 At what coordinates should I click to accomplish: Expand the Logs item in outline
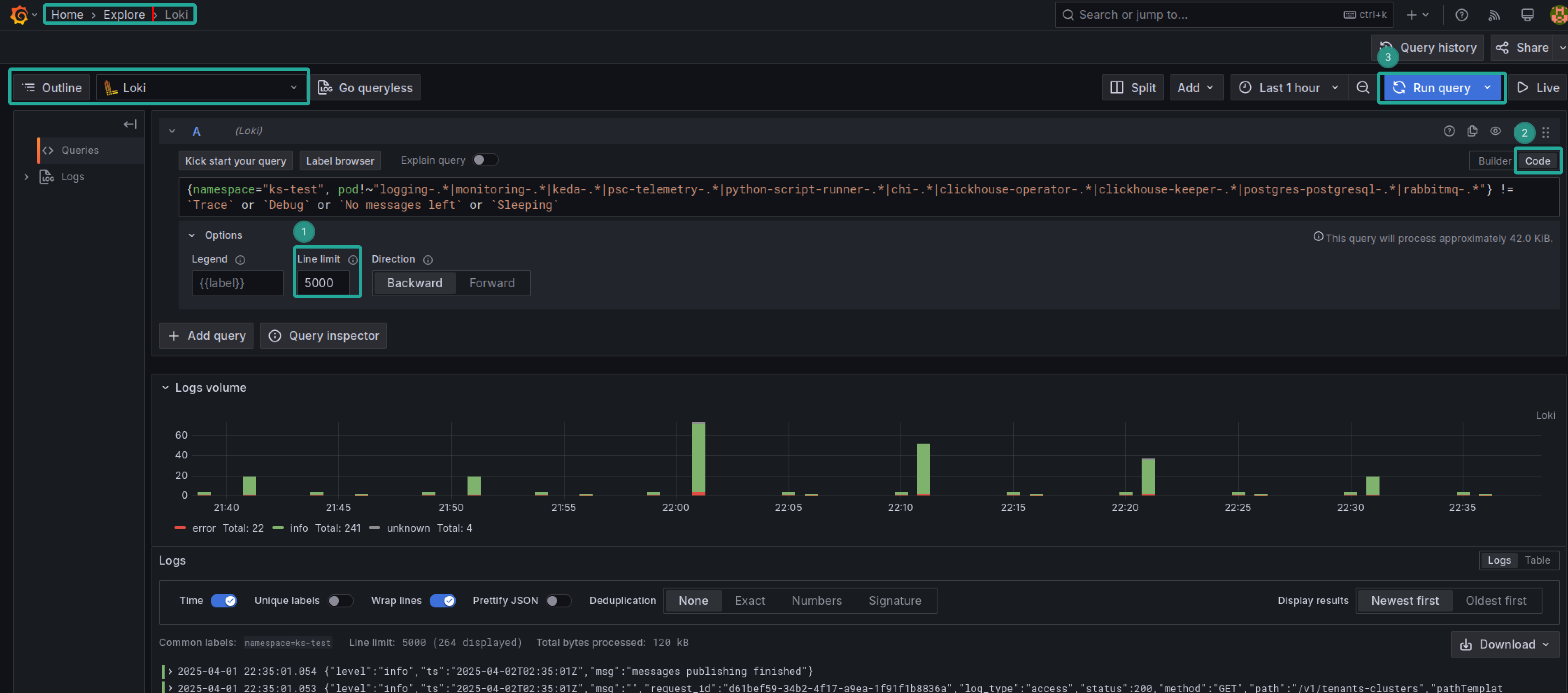(x=26, y=177)
